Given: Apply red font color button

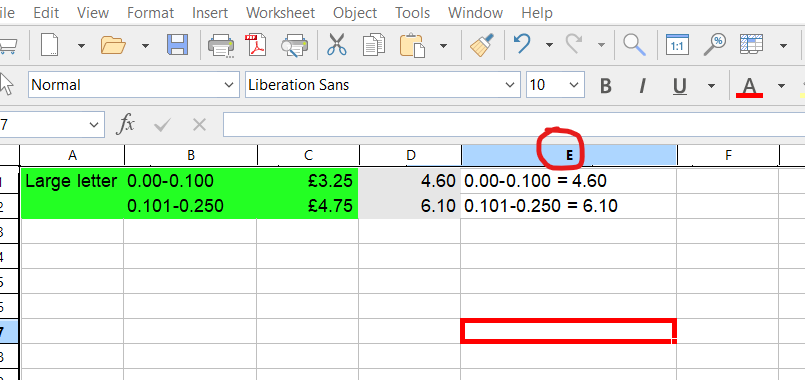Looking at the screenshot, I should (750, 86).
